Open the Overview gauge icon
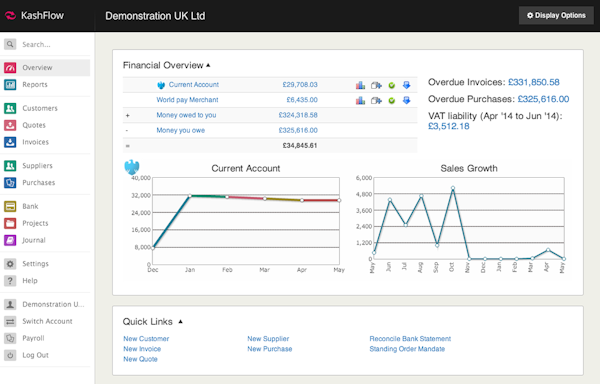600x384 pixels. pyautogui.click(x=10, y=68)
